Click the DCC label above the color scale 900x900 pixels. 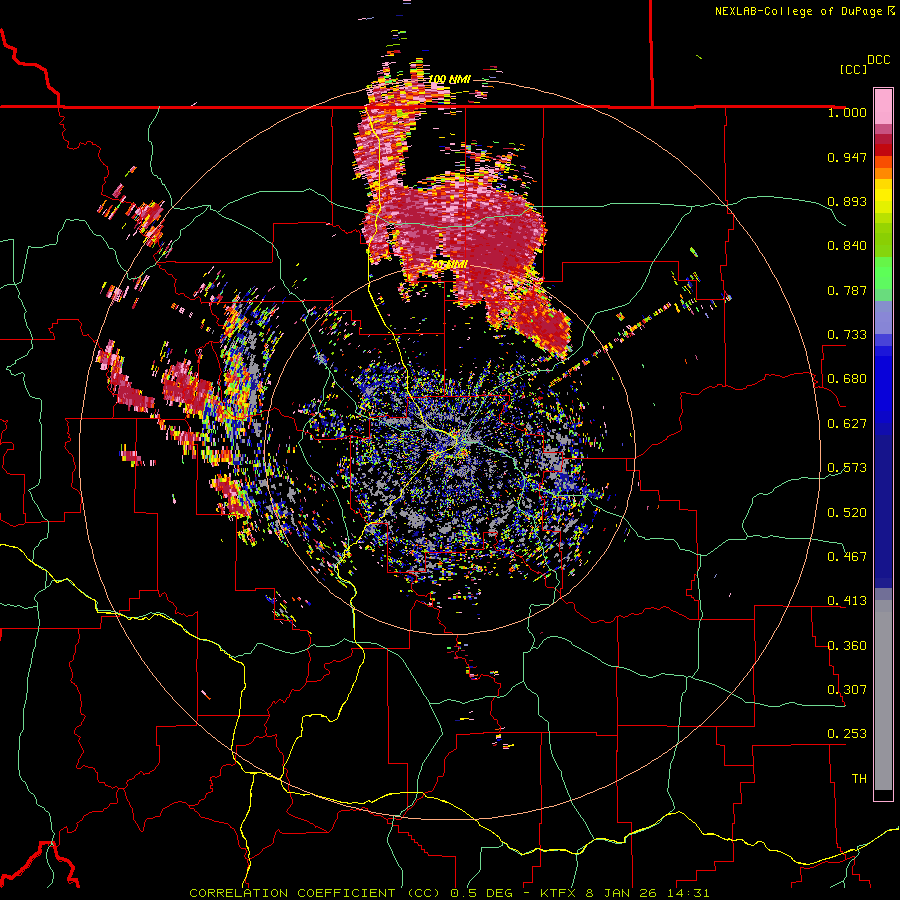pyautogui.click(x=879, y=60)
